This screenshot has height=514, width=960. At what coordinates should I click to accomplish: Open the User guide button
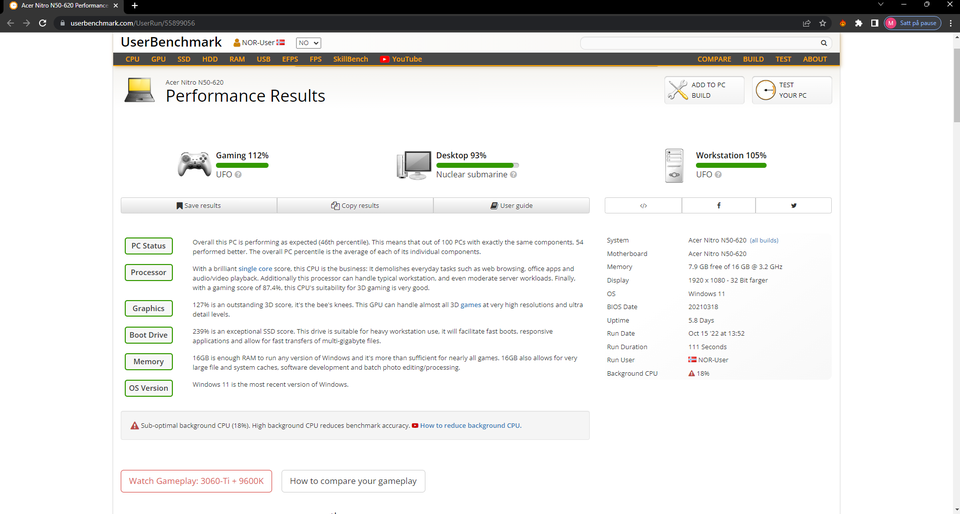pyautogui.click(x=511, y=206)
